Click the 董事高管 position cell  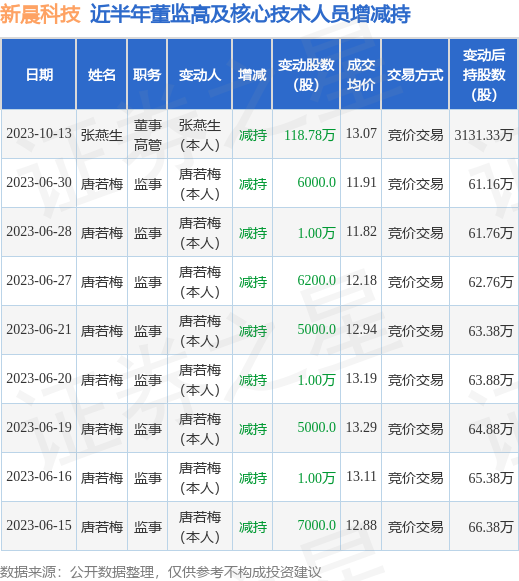pos(147,135)
